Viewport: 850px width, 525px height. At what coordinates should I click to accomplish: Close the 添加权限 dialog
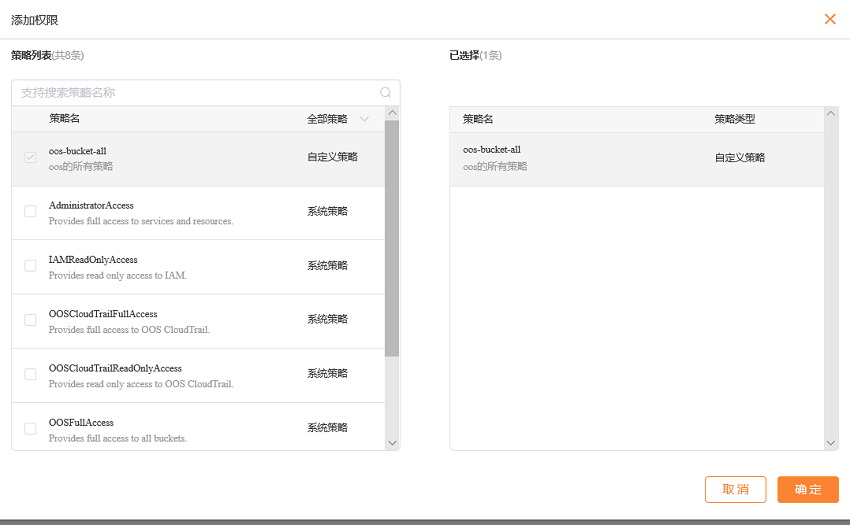[x=829, y=19]
